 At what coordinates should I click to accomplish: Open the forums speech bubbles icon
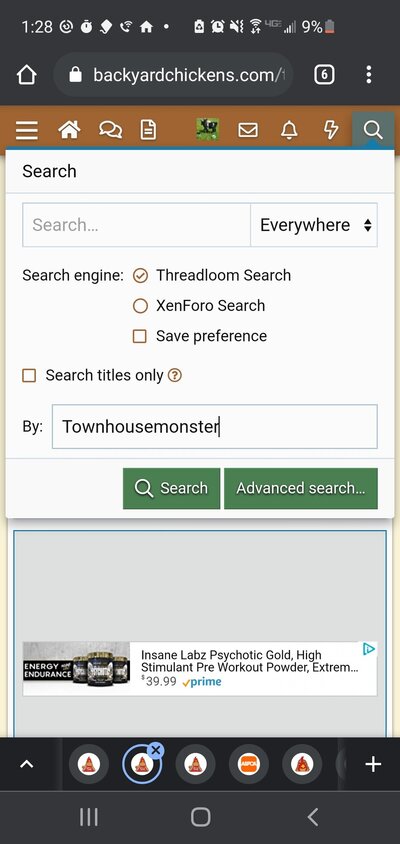point(110,130)
